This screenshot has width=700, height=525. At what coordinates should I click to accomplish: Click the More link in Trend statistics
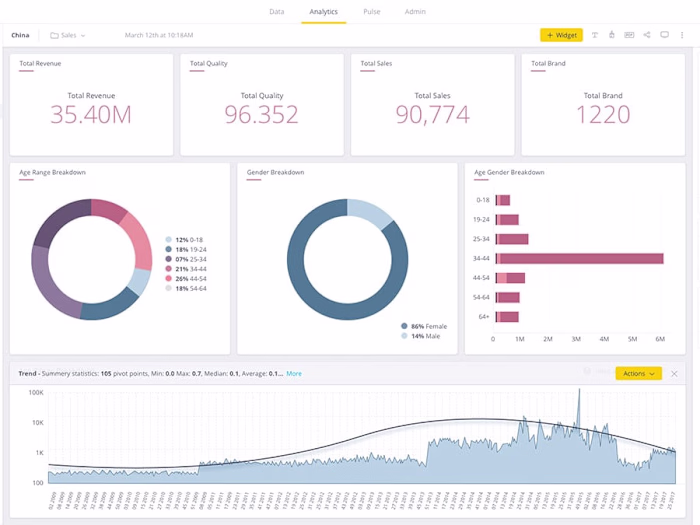click(x=294, y=374)
